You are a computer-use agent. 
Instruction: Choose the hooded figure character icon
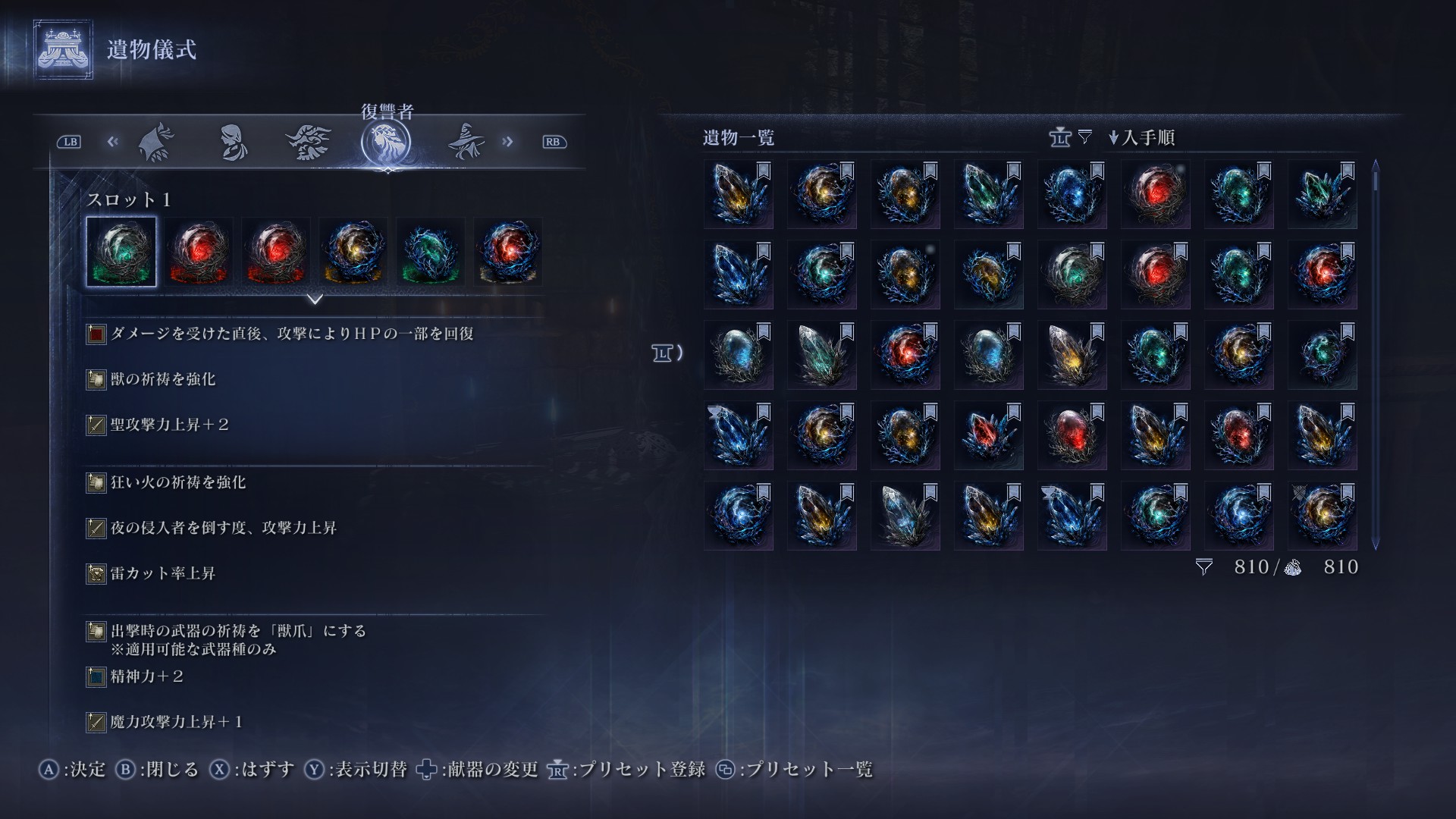tap(234, 142)
